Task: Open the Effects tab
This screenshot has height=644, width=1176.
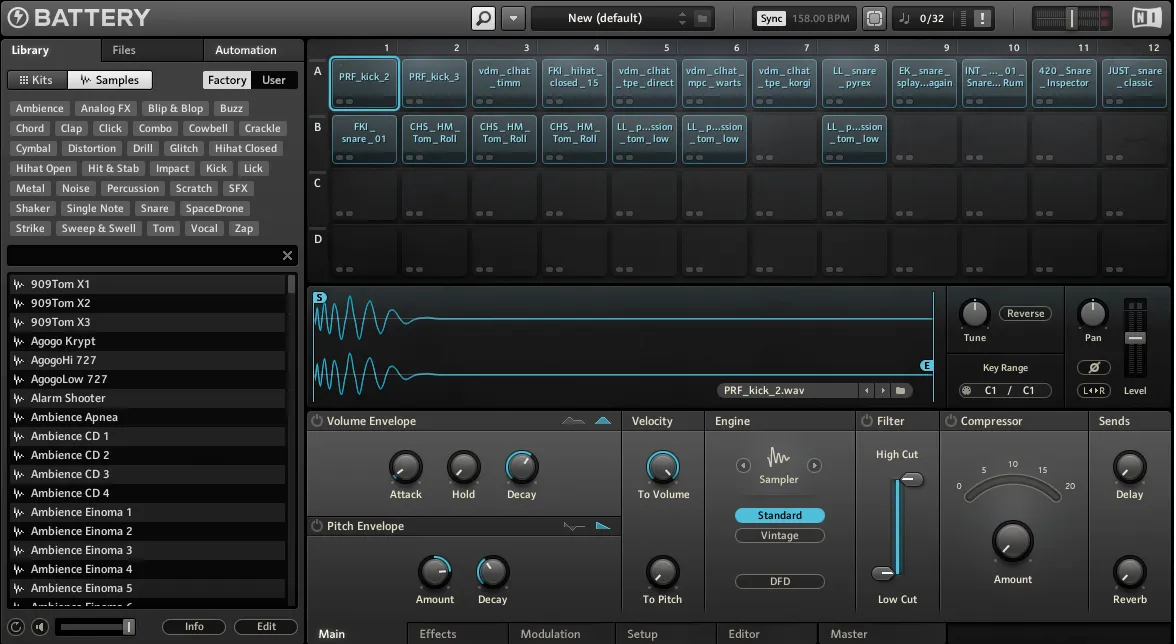Action: pyautogui.click(x=438, y=634)
